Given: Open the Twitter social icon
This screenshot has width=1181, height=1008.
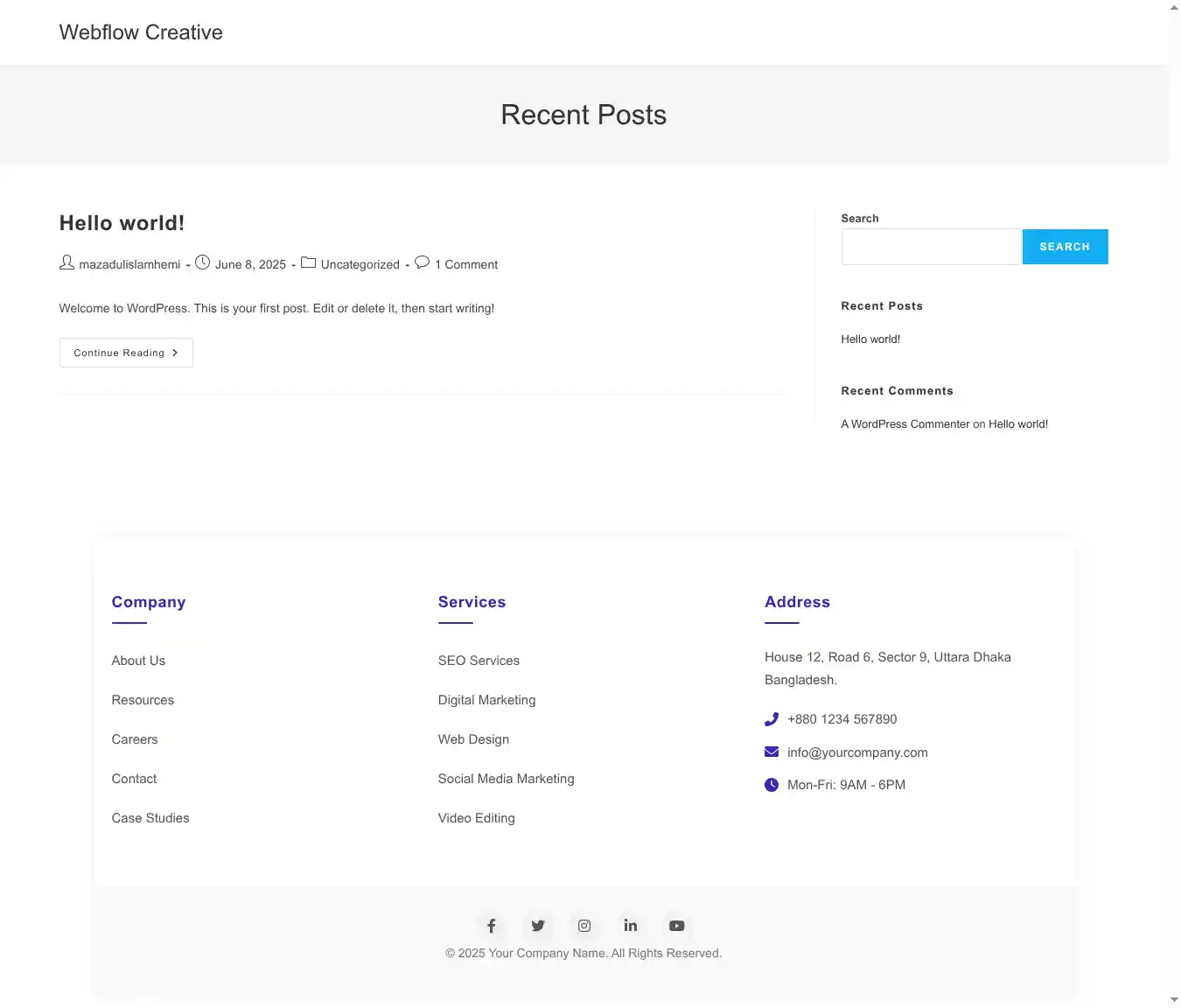Looking at the screenshot, I should 538,926.
